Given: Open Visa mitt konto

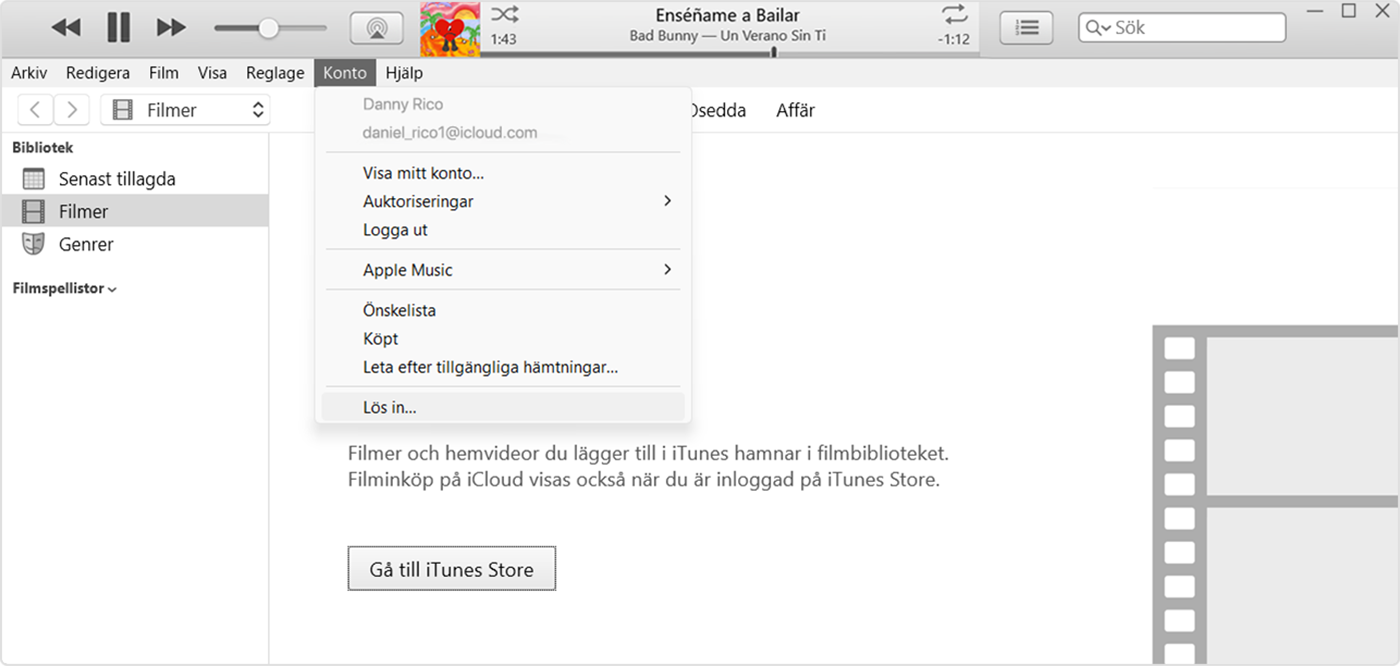Looking at the screenshot, I should coord(424,172).
